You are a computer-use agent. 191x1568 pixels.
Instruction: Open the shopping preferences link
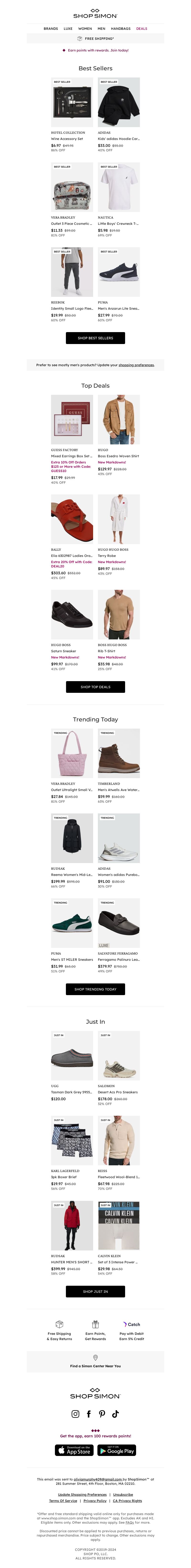136,365
